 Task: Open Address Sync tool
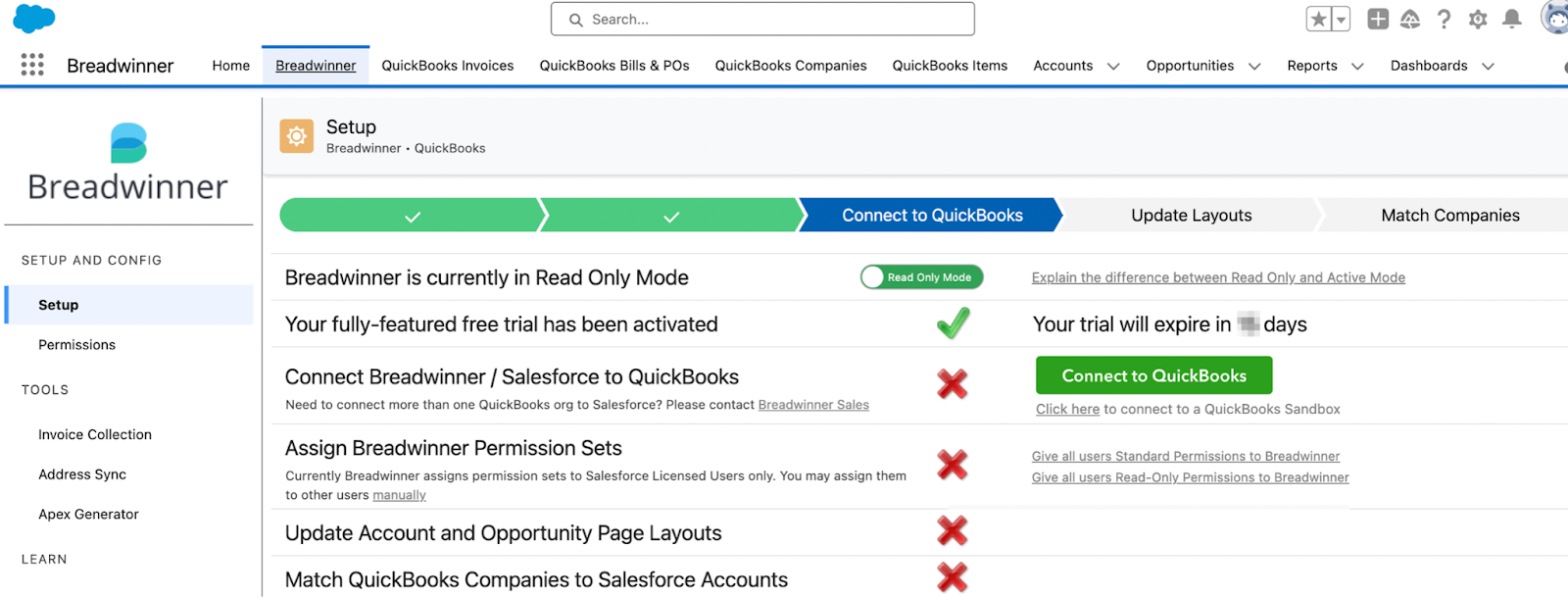point(82,474)
